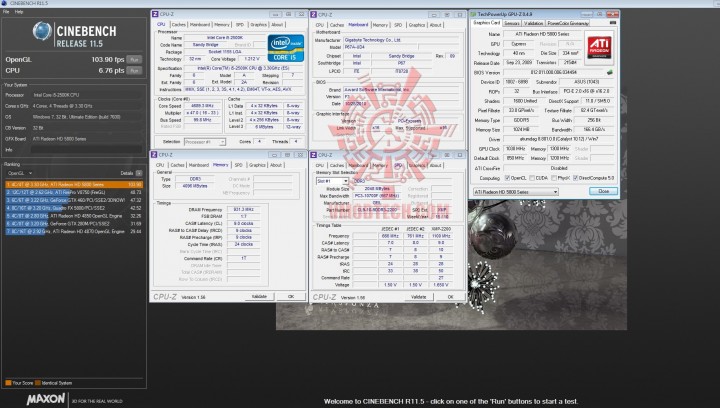Select ranking row 7 ATI Radeon HD 4870

[74, 231]
